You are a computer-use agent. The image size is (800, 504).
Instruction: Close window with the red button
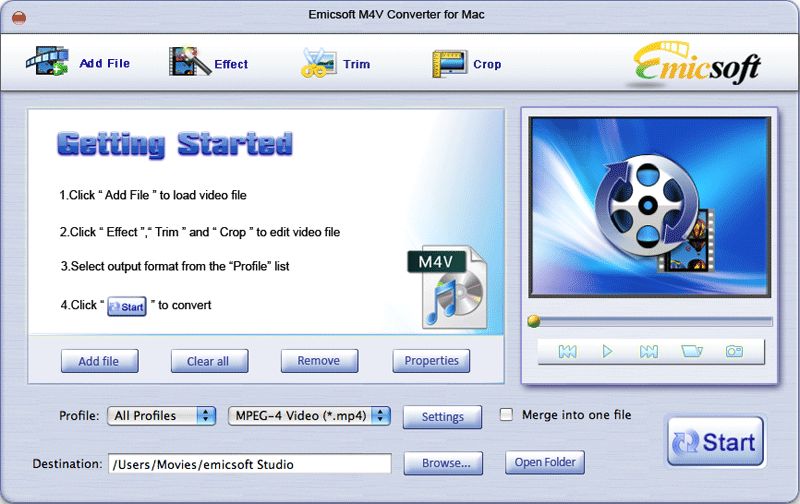coord(19,18)
